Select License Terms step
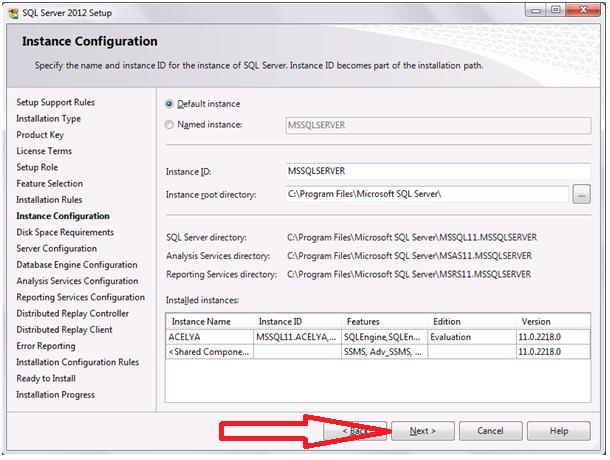 (44, 151)
